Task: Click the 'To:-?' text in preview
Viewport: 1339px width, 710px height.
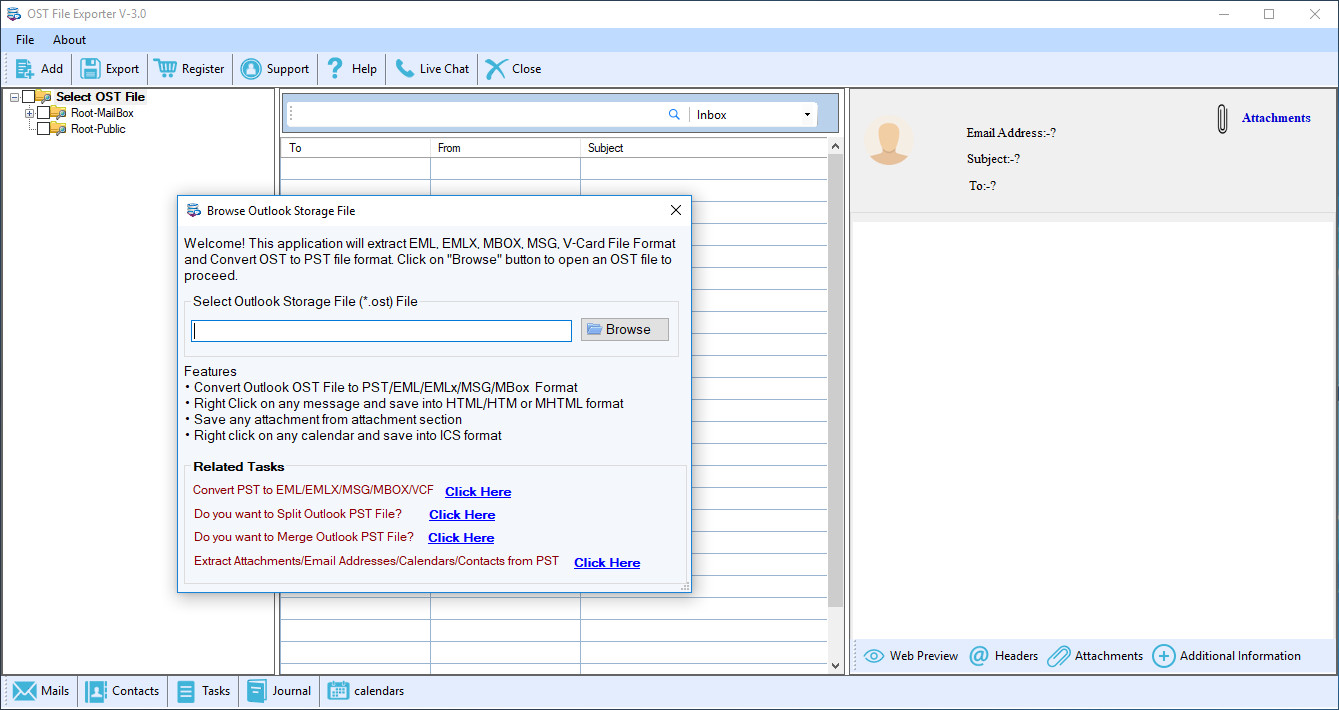Action: click(x=982, y=186)
